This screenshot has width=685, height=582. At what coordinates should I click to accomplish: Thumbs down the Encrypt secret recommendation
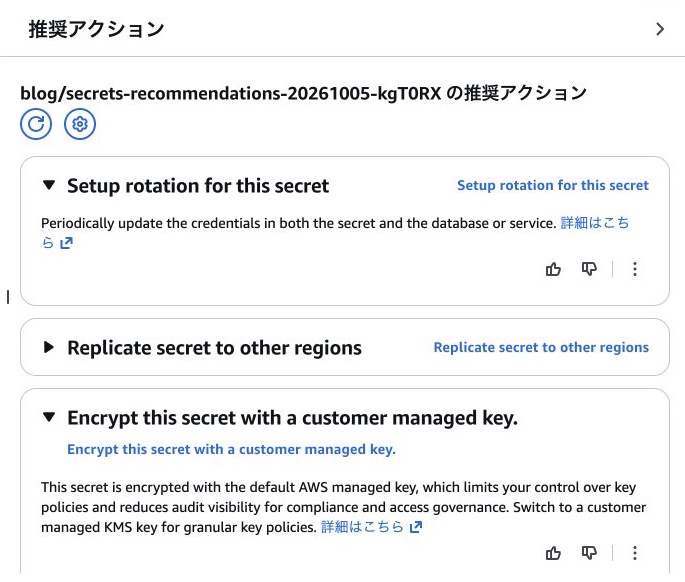click(589, 553)
